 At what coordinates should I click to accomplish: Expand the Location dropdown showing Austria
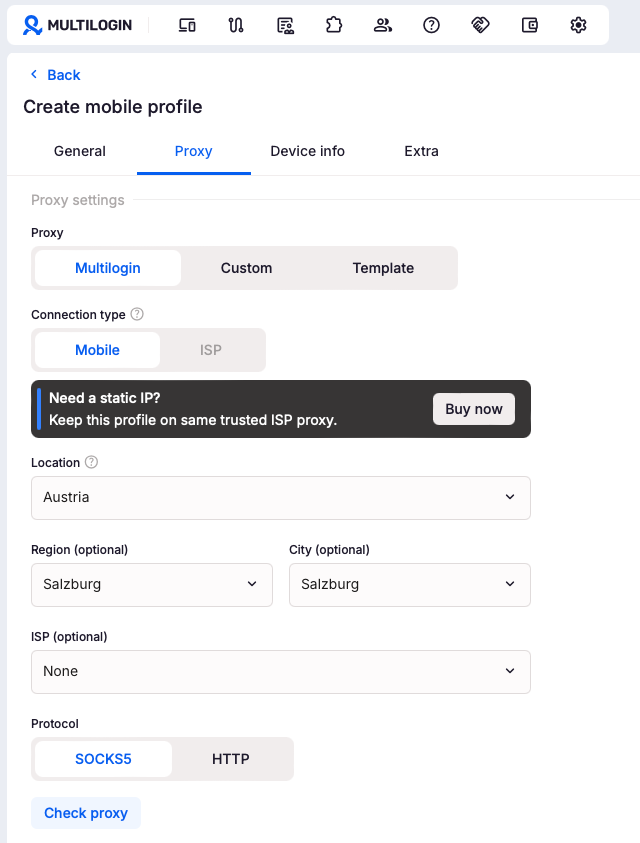(x=281, y=498)
